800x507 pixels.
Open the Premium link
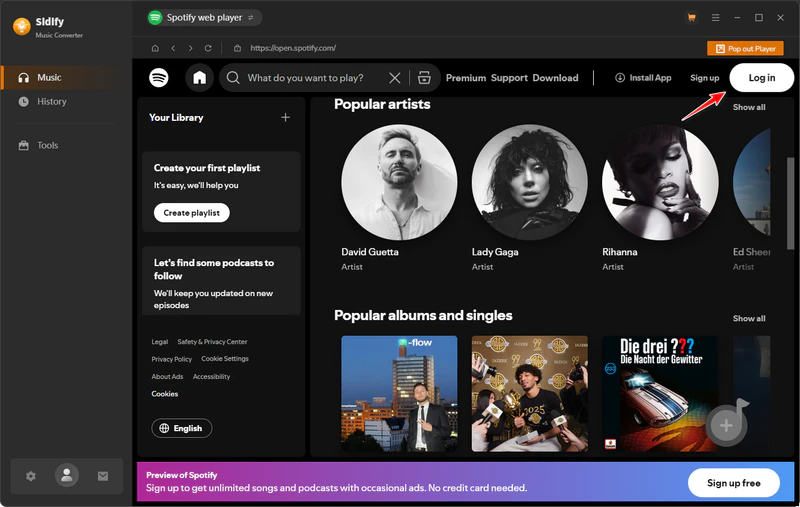tap(466, 78)
